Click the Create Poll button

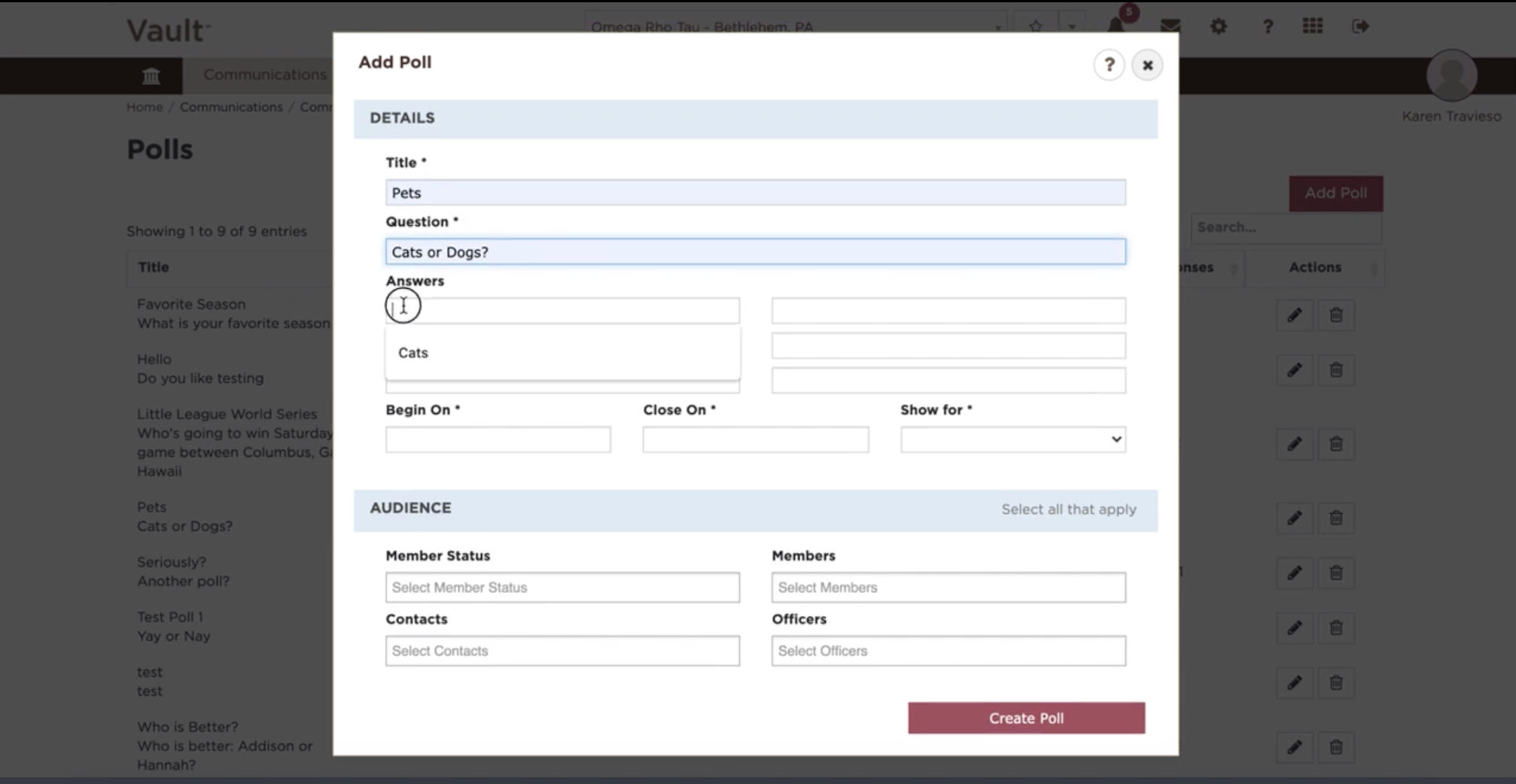point(1026,719)
